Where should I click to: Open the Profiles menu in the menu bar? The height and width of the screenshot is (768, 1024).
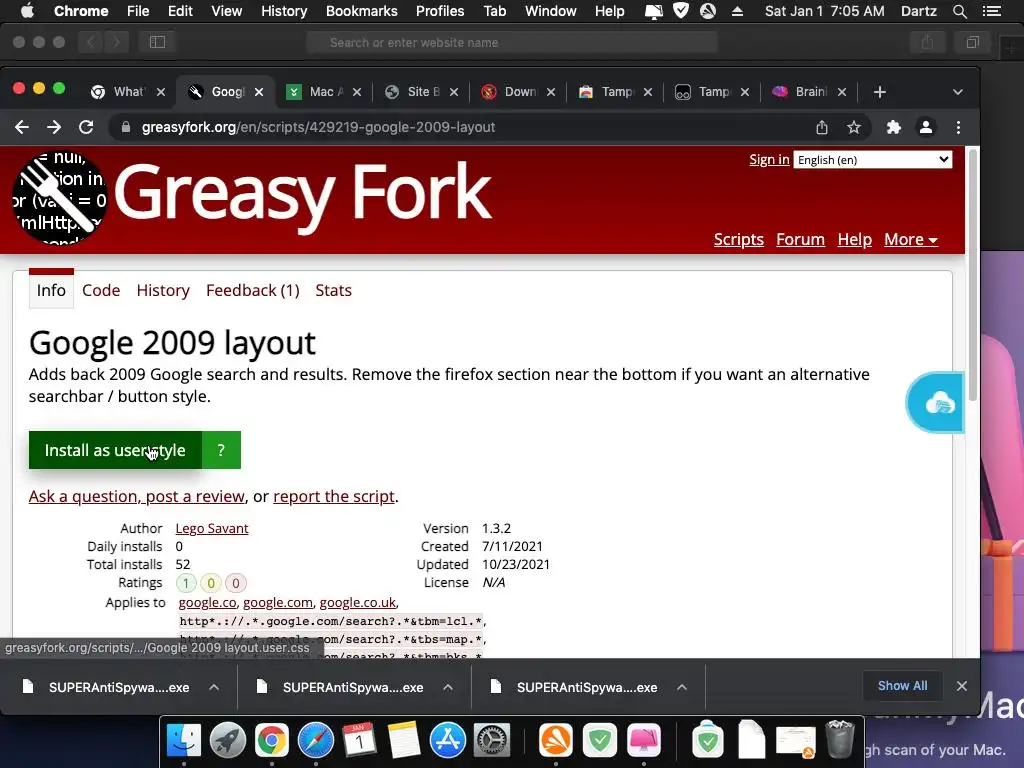[440, 11]
